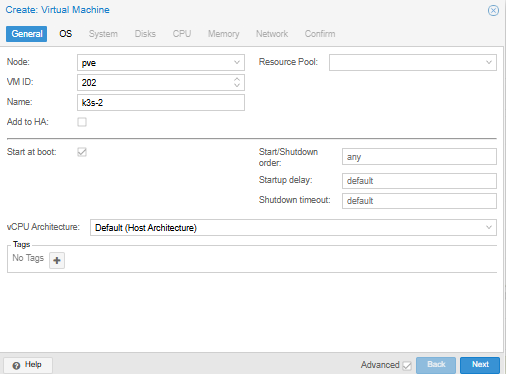Viewport: 506px width, 374px height.
Task: Open the Node dropdown showing pve
Action: pyautogui.click(x=237, y=62)
